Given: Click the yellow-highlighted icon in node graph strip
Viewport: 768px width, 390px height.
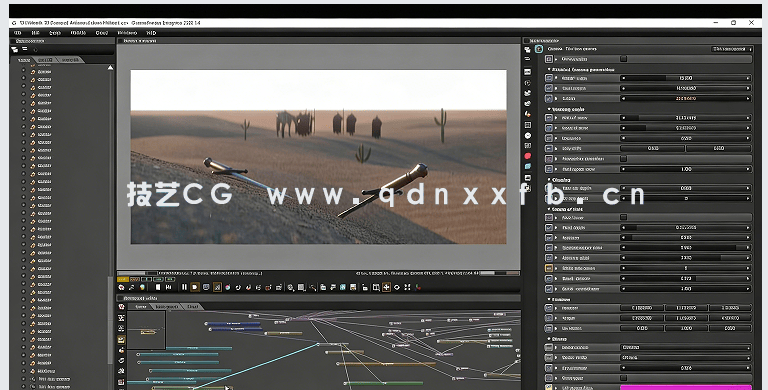Looking at the screenshot, I should pos(121,340).
